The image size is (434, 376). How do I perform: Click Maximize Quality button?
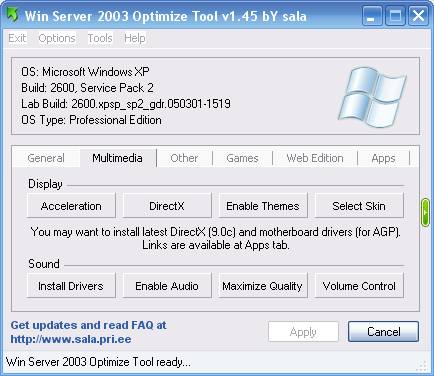263,286
